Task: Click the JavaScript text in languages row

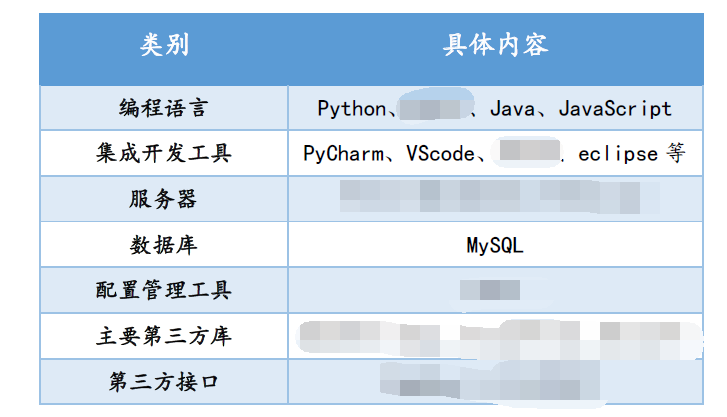Action: 615,109
